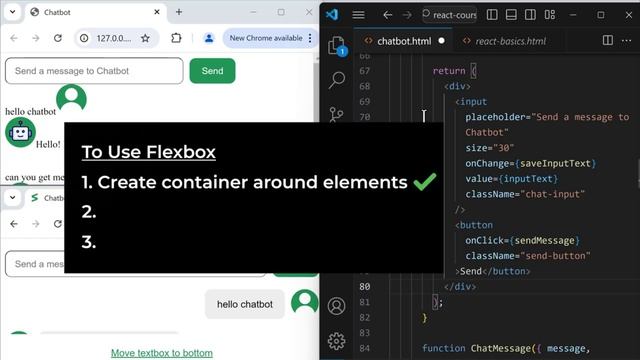Toggle the bottom panel layout icon
This screenshot has width=640, height=360.
tap(511, 15)
